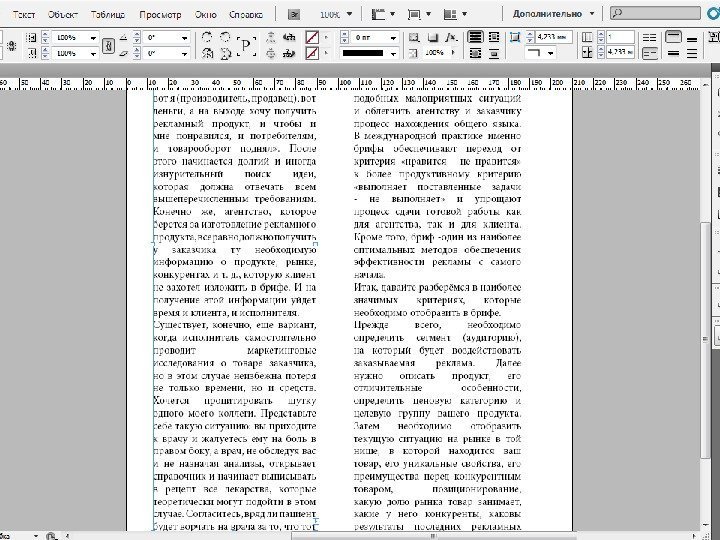Align text to top of frame

coord(674,37)
